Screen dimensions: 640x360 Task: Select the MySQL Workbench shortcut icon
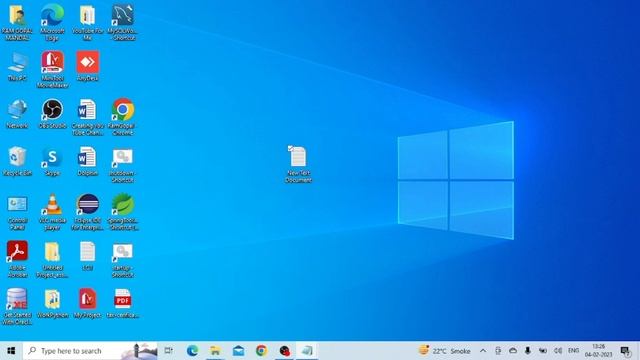(122, 22)
